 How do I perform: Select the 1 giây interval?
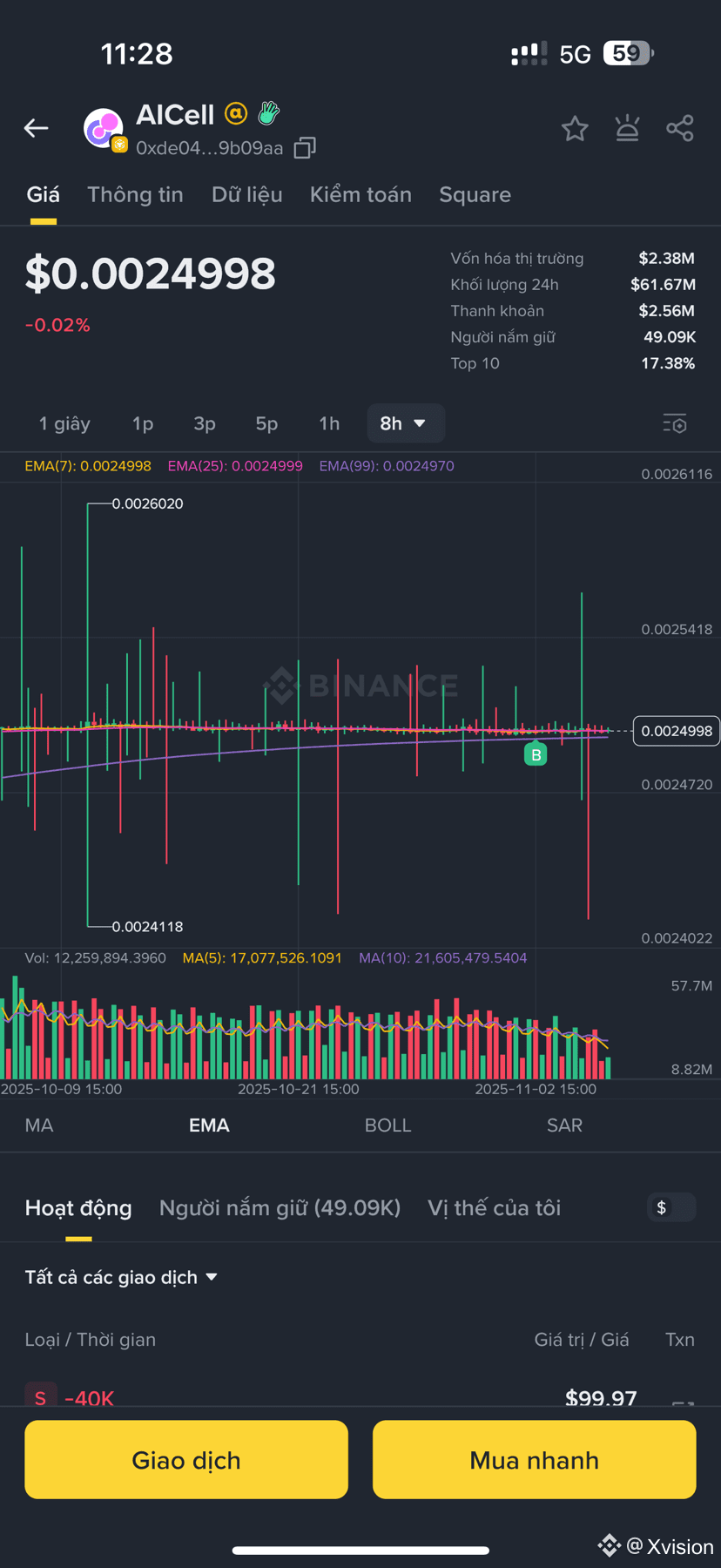tap(64, 423)
